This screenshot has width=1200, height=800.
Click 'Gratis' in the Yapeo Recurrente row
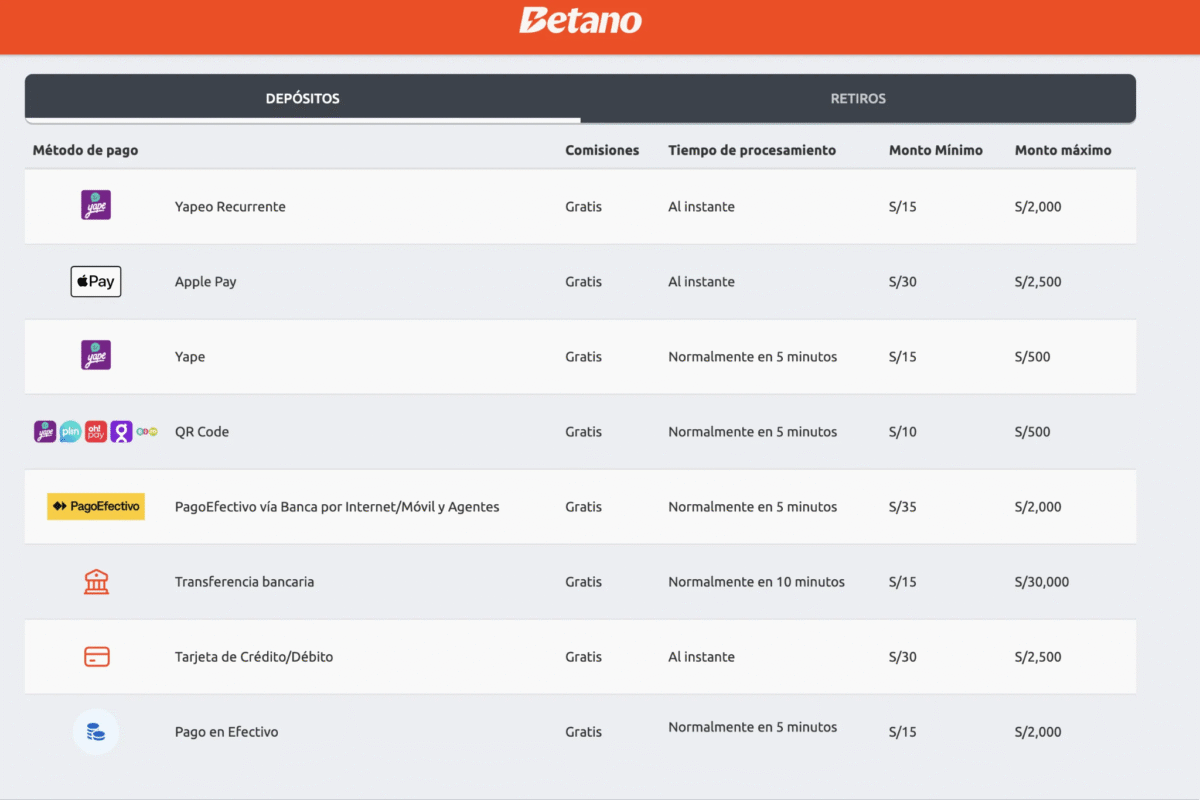coord(584,207)
